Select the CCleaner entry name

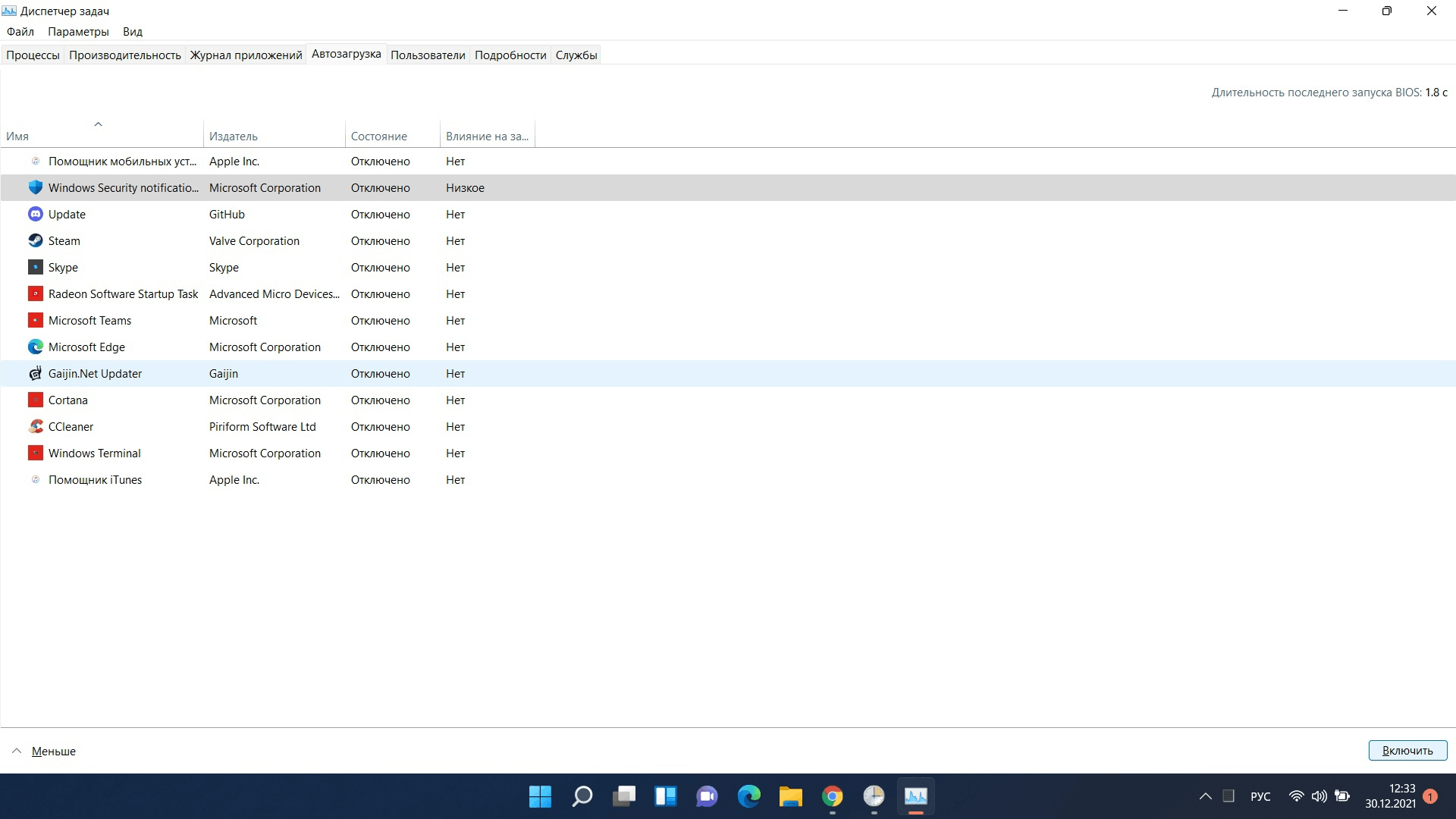click(x=71, y=426)
